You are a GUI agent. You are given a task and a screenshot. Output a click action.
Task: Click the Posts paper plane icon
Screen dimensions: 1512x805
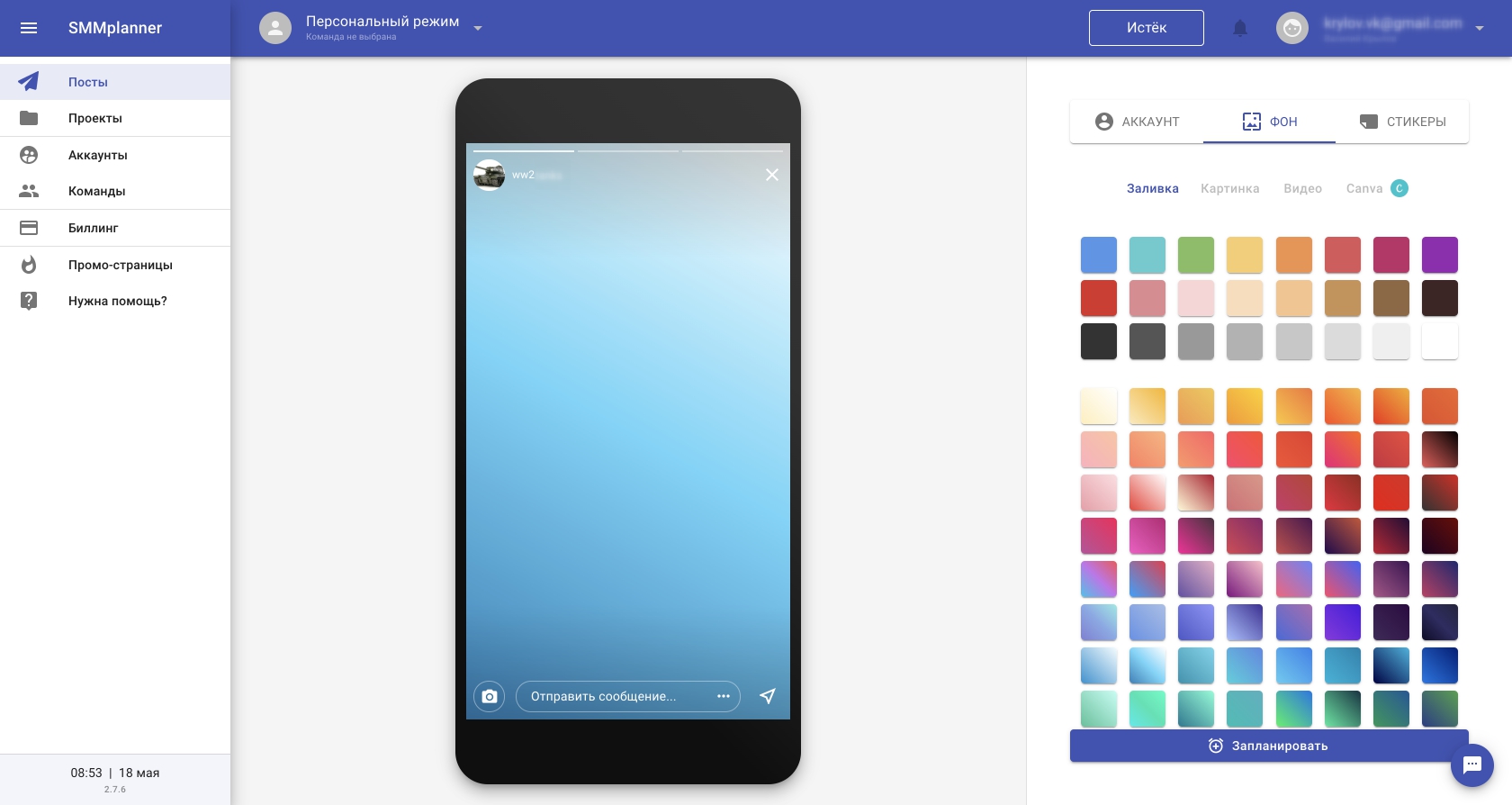point(29,81)
